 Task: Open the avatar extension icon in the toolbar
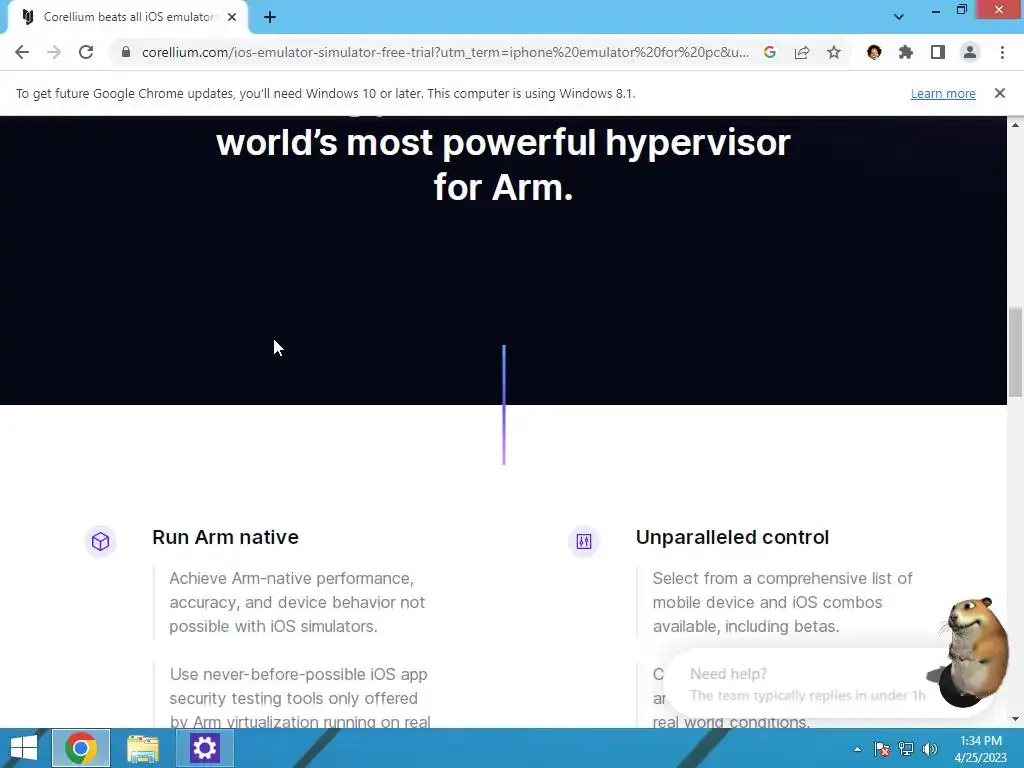click(874, 52)
